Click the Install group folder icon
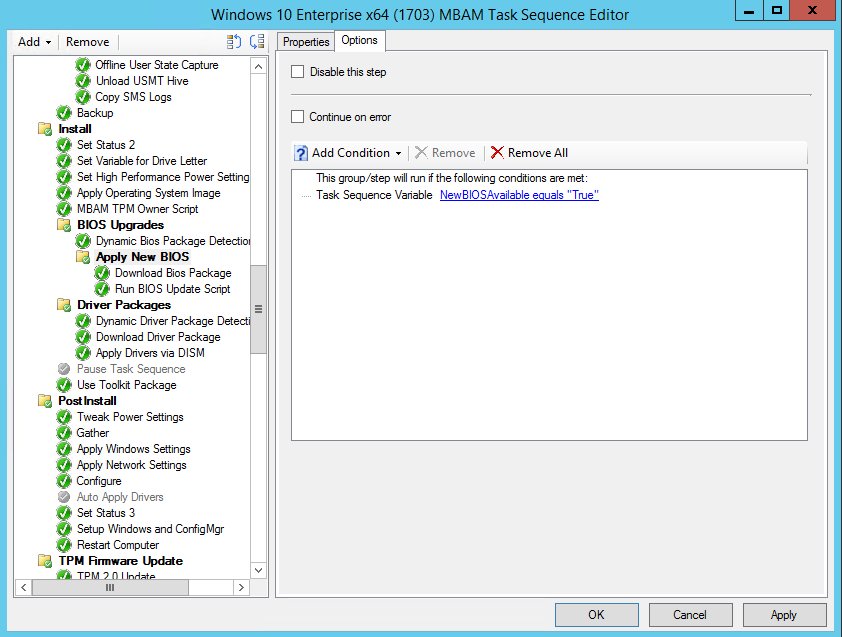 tap(45, 129)
